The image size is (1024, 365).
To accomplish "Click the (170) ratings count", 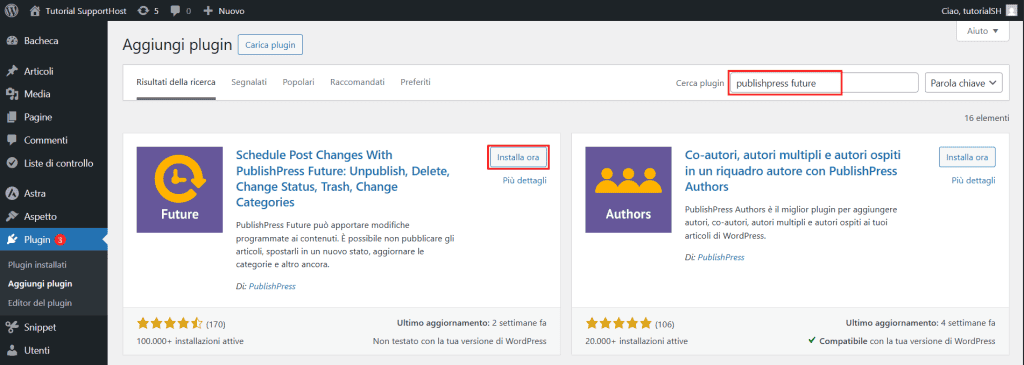I will (x=216, y=324).
